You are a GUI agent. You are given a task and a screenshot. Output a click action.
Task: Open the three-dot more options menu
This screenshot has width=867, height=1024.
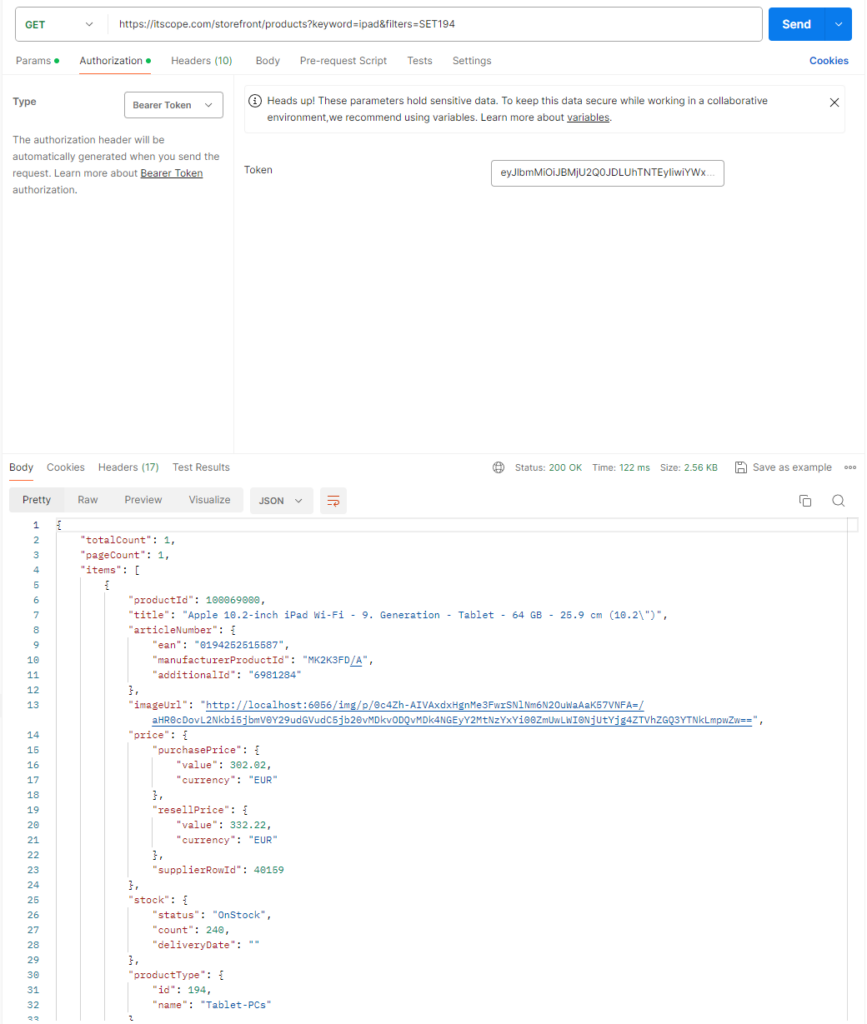tap(850, 468)
